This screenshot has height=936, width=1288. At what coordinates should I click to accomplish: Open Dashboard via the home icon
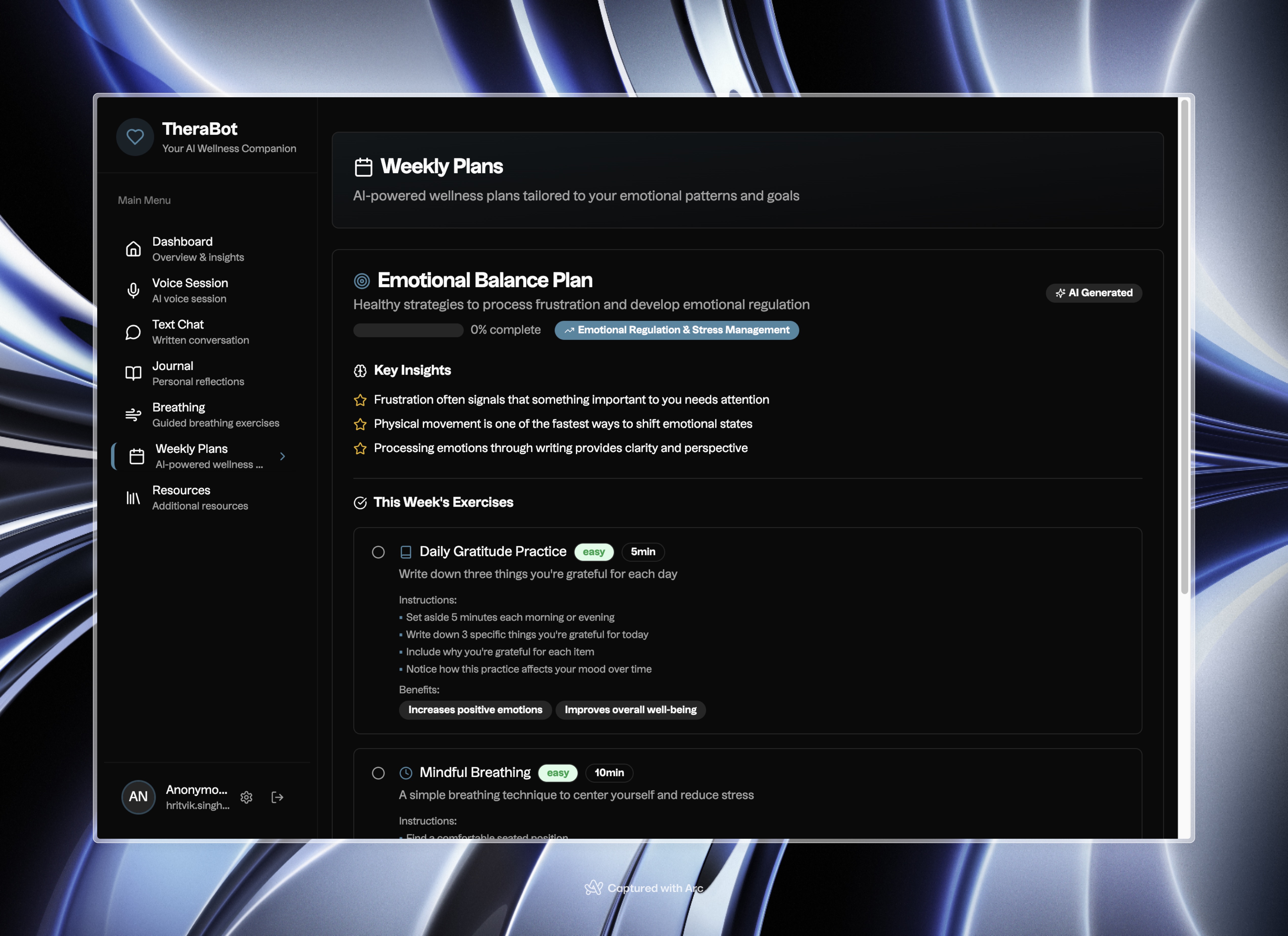coord(133,249)
